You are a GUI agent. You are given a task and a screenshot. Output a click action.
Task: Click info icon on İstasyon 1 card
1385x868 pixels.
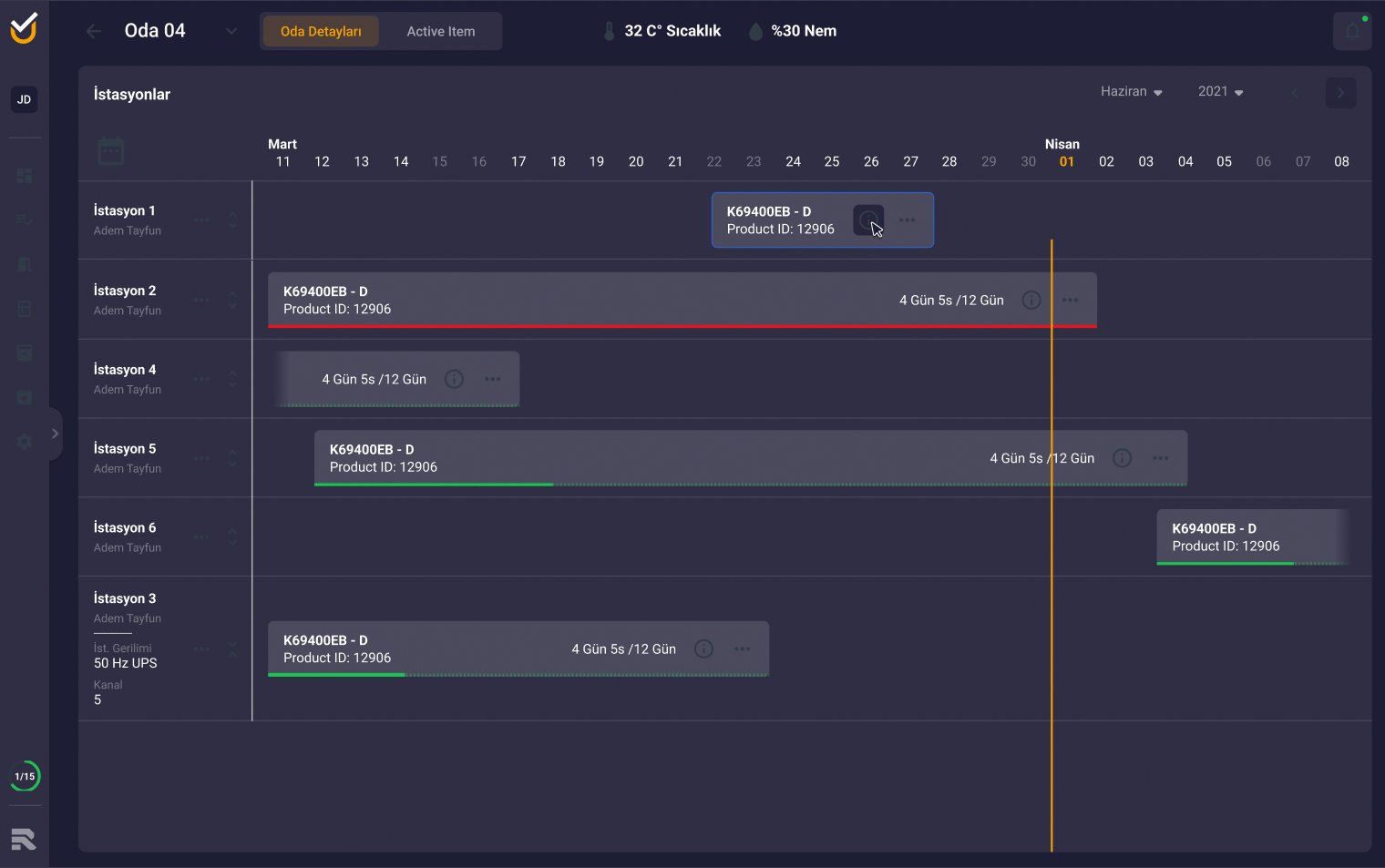(x=868, y=220)
